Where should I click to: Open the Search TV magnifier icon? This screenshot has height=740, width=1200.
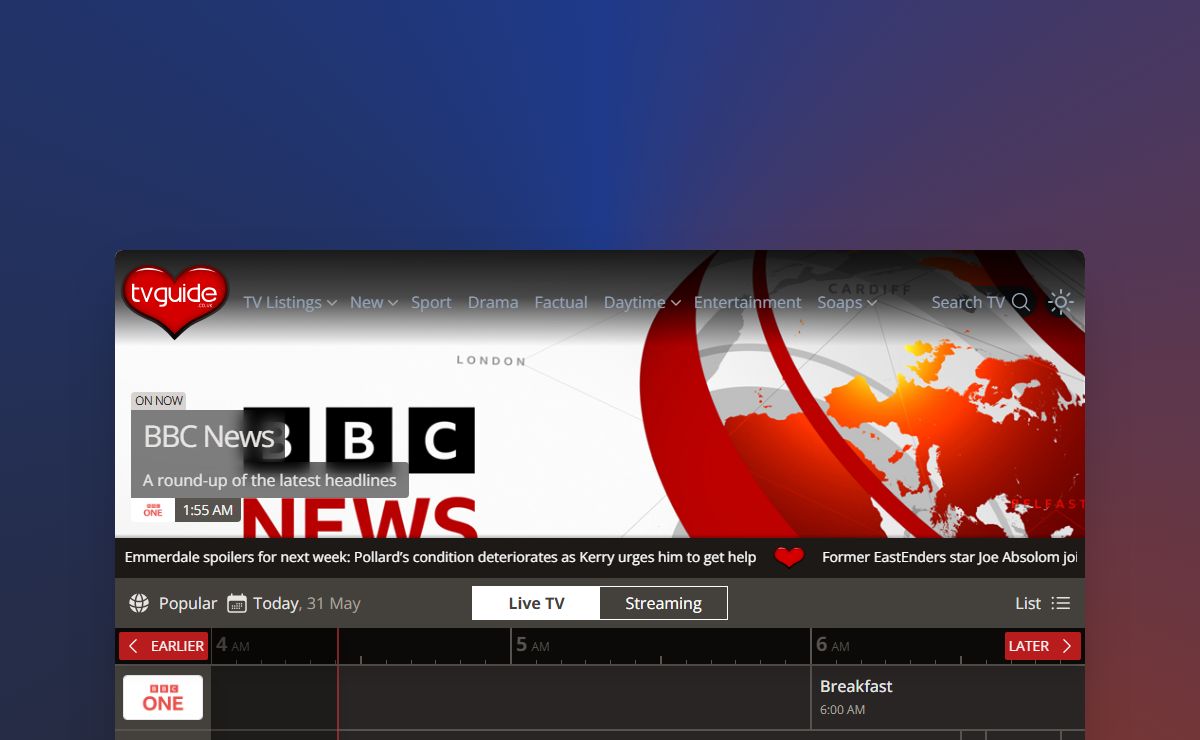point(1021,302)
